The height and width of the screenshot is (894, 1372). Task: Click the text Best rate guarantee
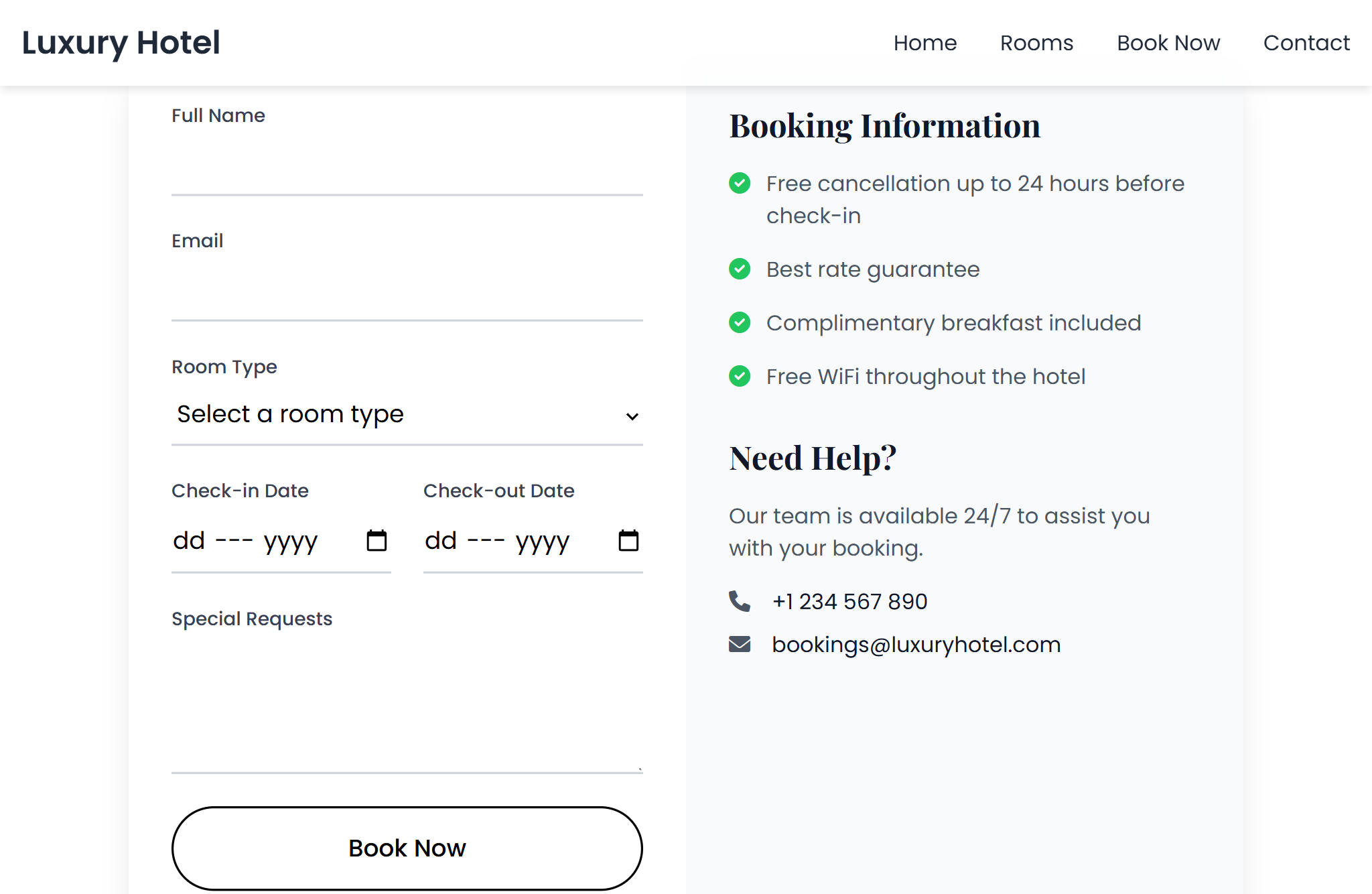tap(873, 269)
